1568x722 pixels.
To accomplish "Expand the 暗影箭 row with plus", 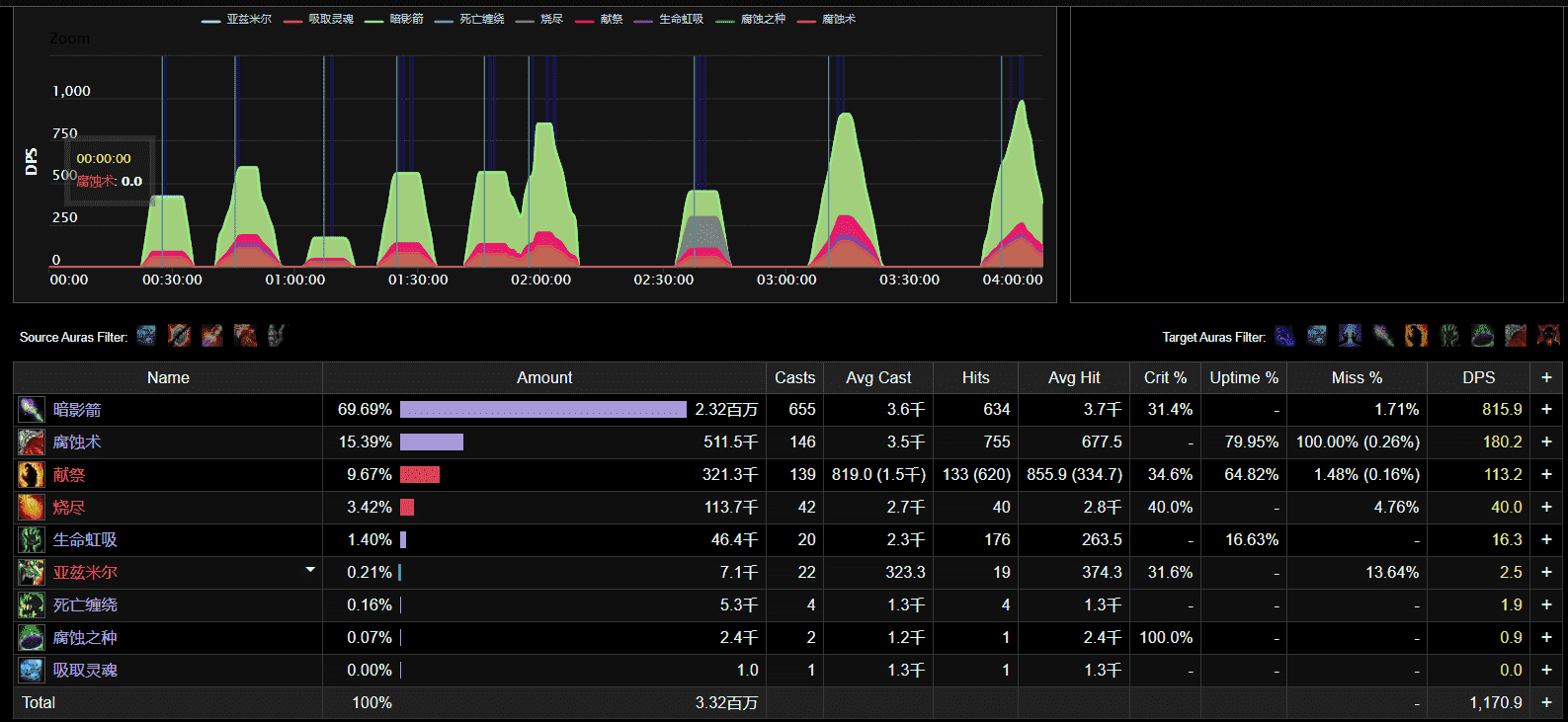I will [x=1546, y=409].
